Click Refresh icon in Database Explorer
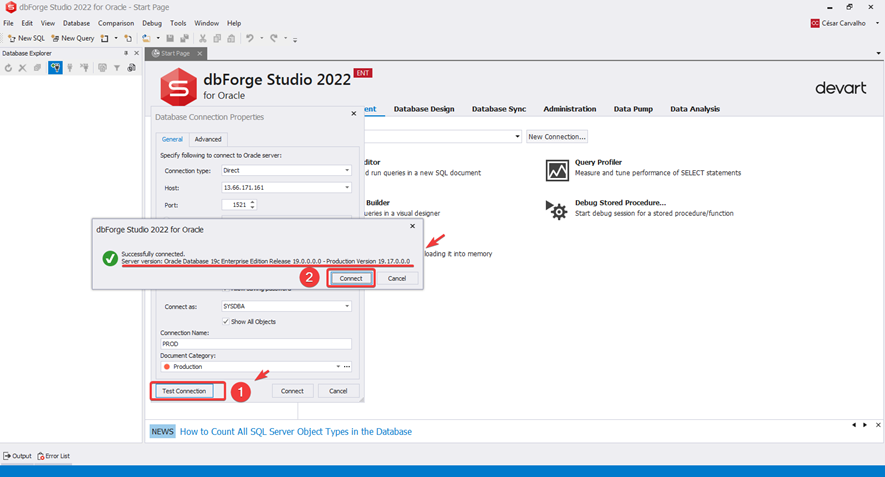The width and height of the screenshot is (885, 477). coord(8,68)
